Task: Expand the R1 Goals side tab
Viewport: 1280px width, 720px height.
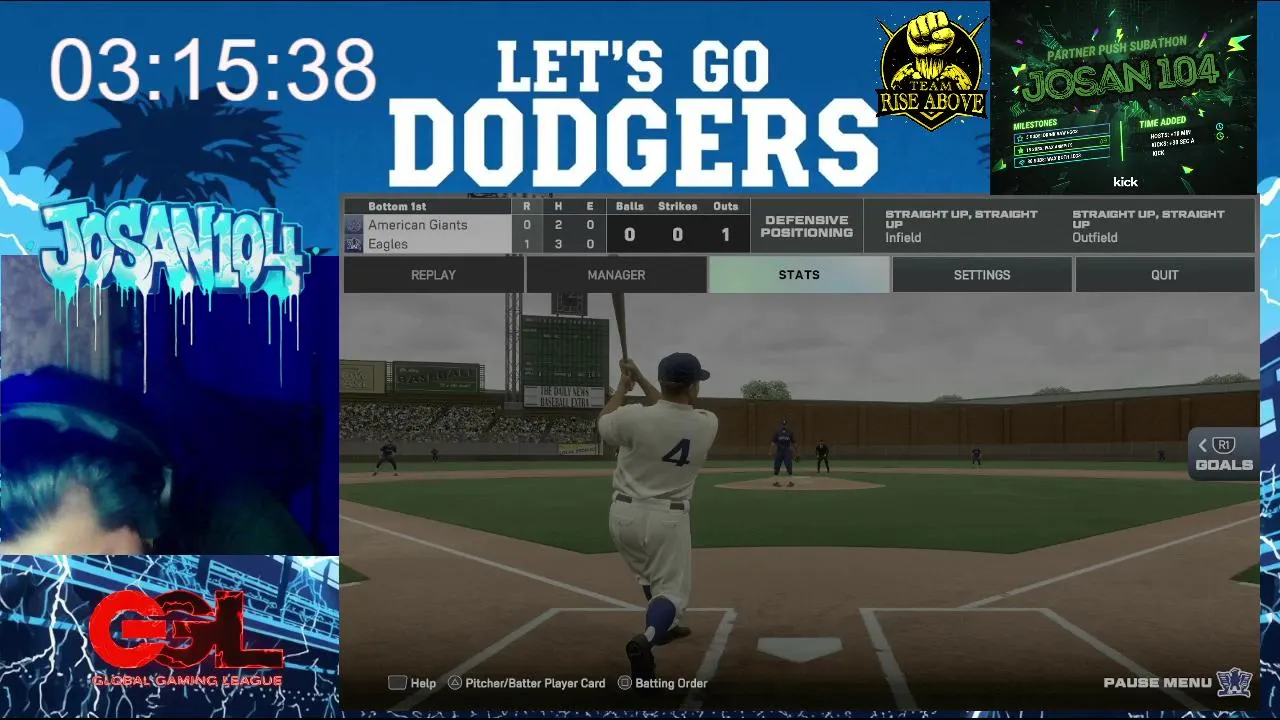Action: coord(1223,454)
